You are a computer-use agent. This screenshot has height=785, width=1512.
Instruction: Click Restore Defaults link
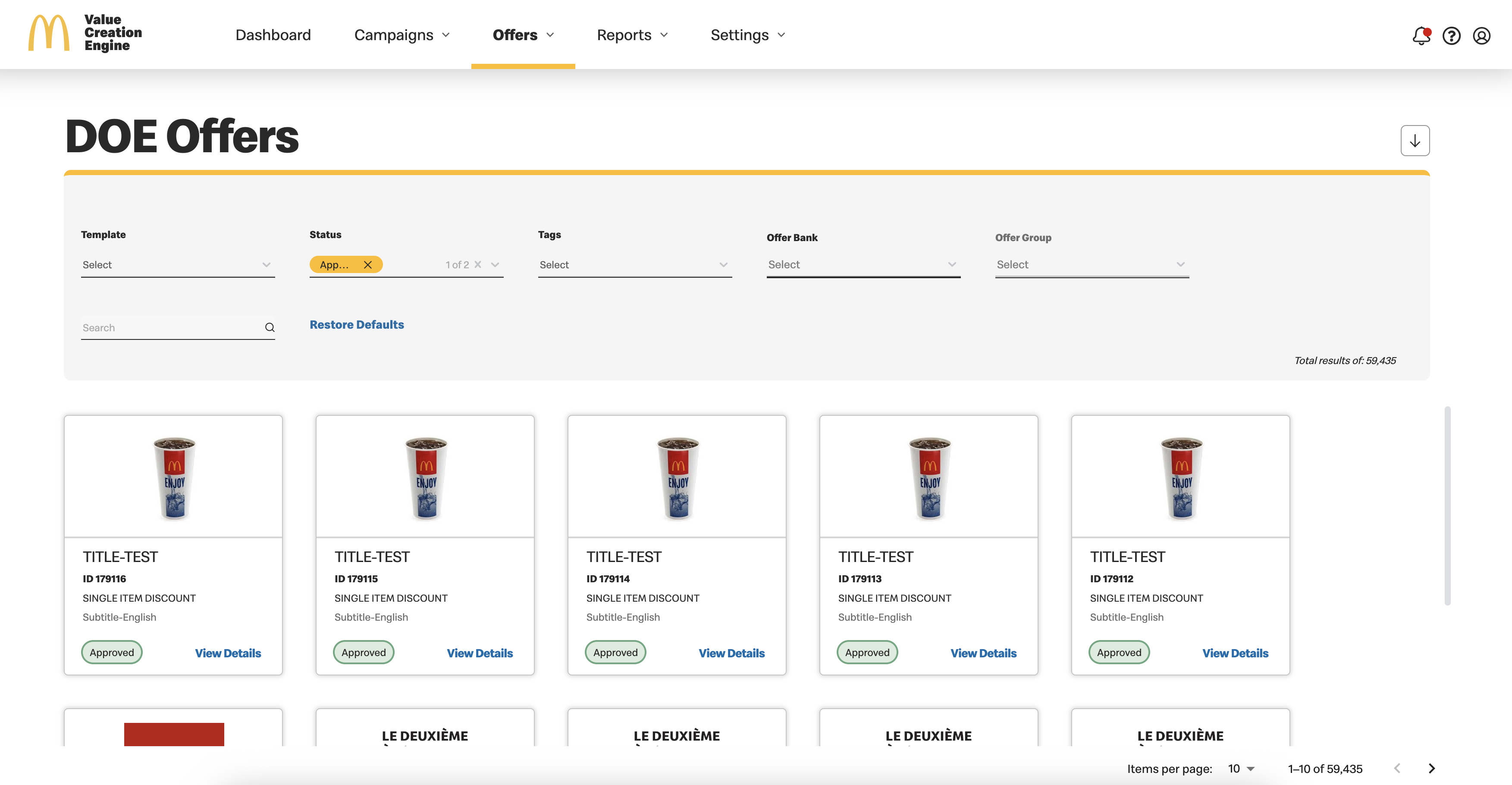pos(357,325)
